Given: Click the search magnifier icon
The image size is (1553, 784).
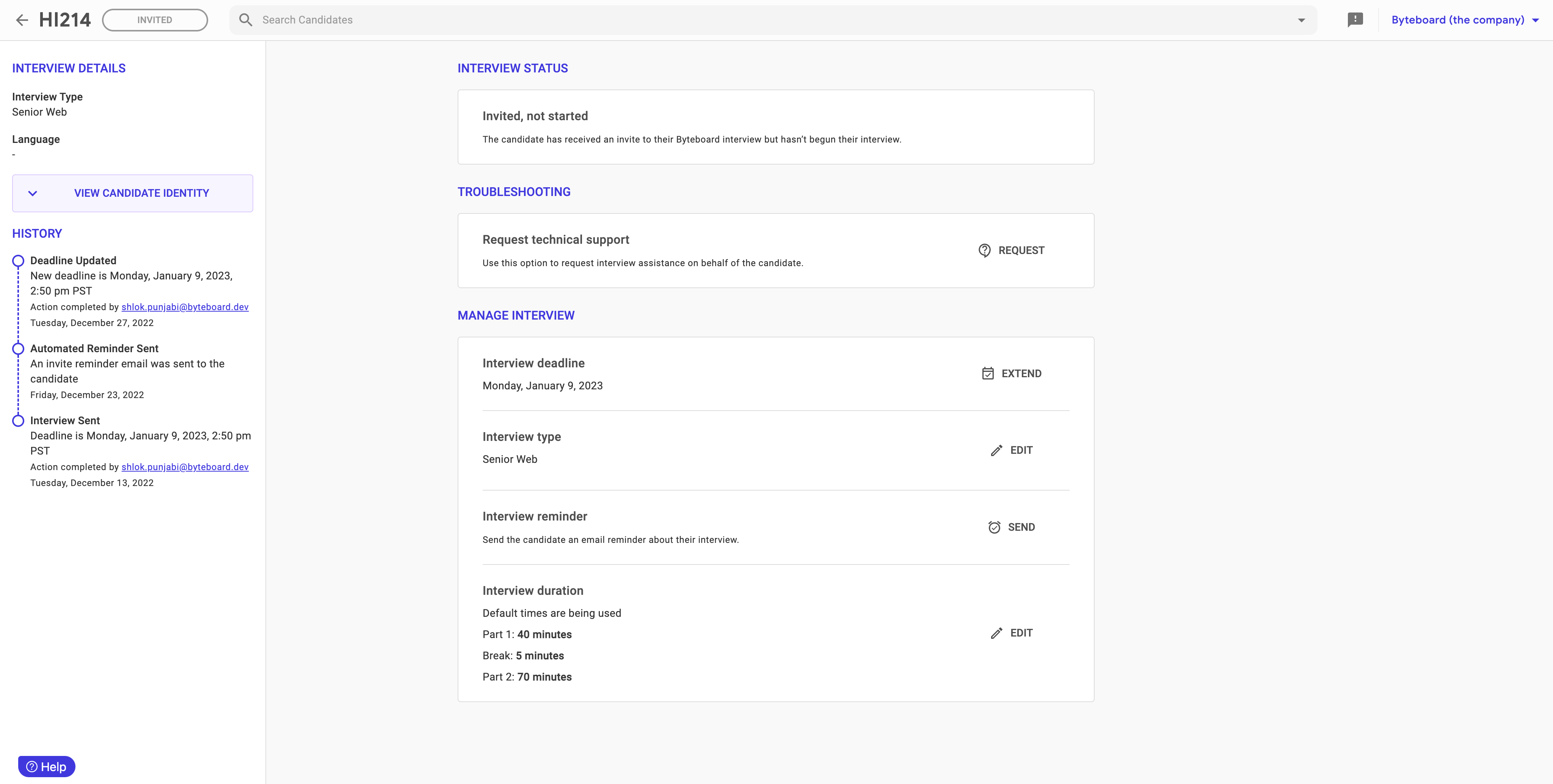Looking at the screenshot, I should (245, 20).
